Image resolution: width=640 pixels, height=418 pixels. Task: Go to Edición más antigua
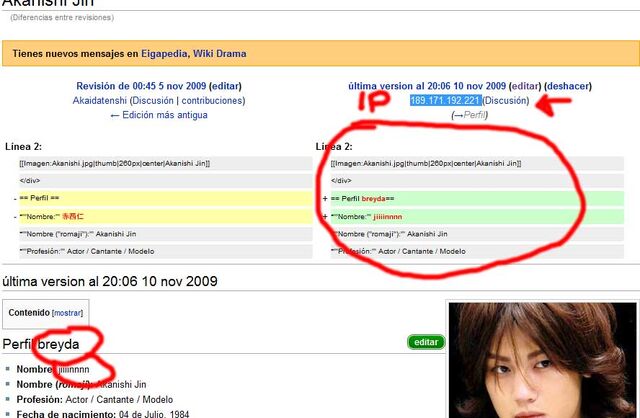pos(159,115)
